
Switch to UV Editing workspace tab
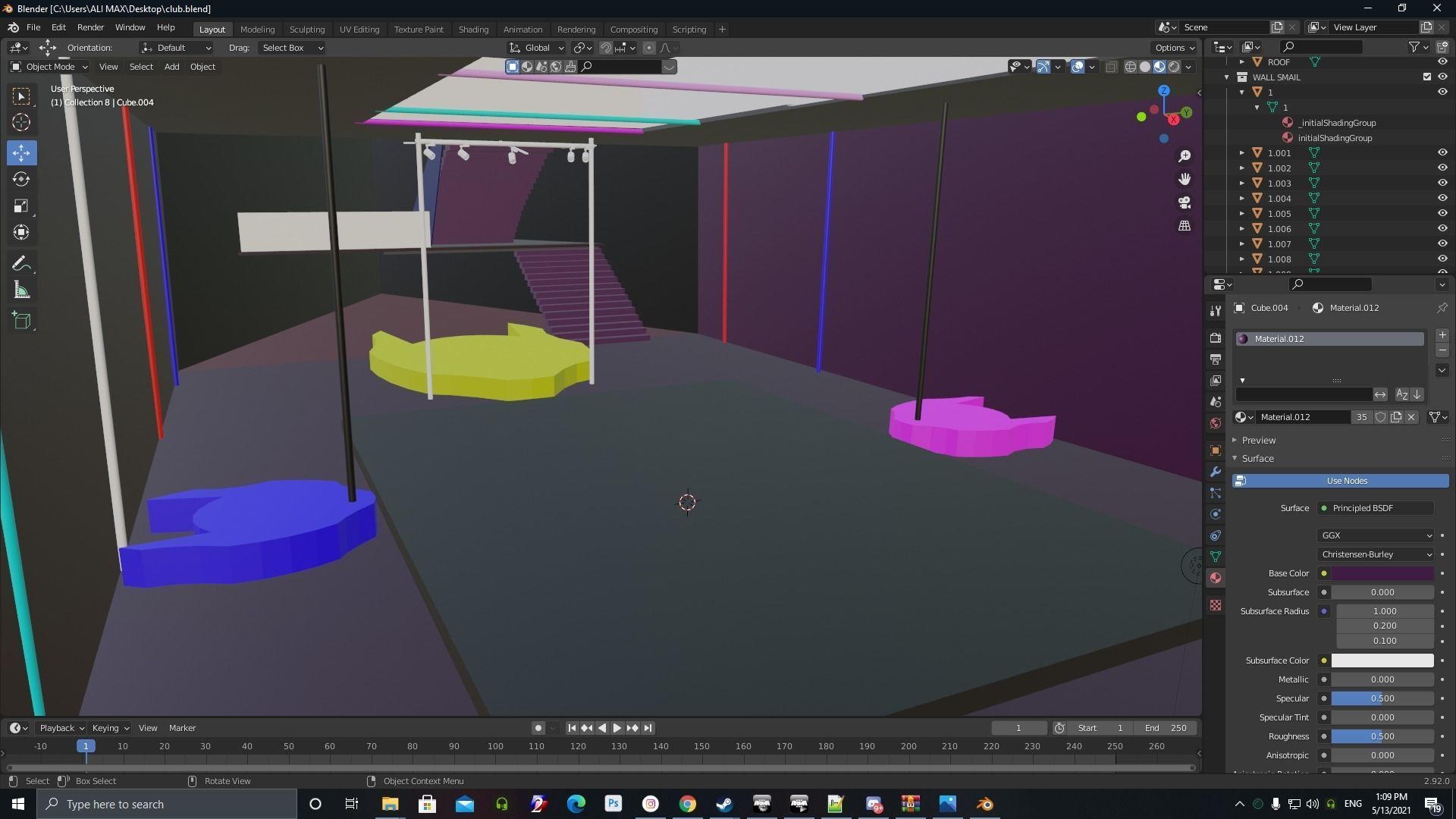coord(359,30)
